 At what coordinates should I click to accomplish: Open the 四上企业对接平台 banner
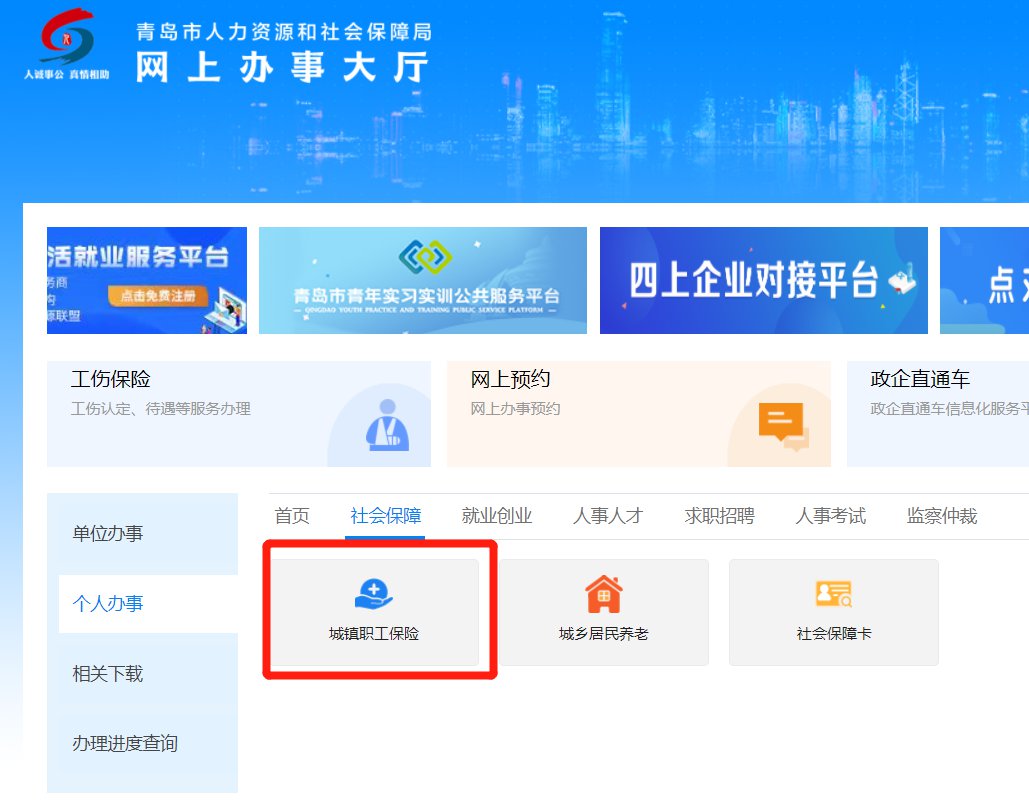[764, 280]
